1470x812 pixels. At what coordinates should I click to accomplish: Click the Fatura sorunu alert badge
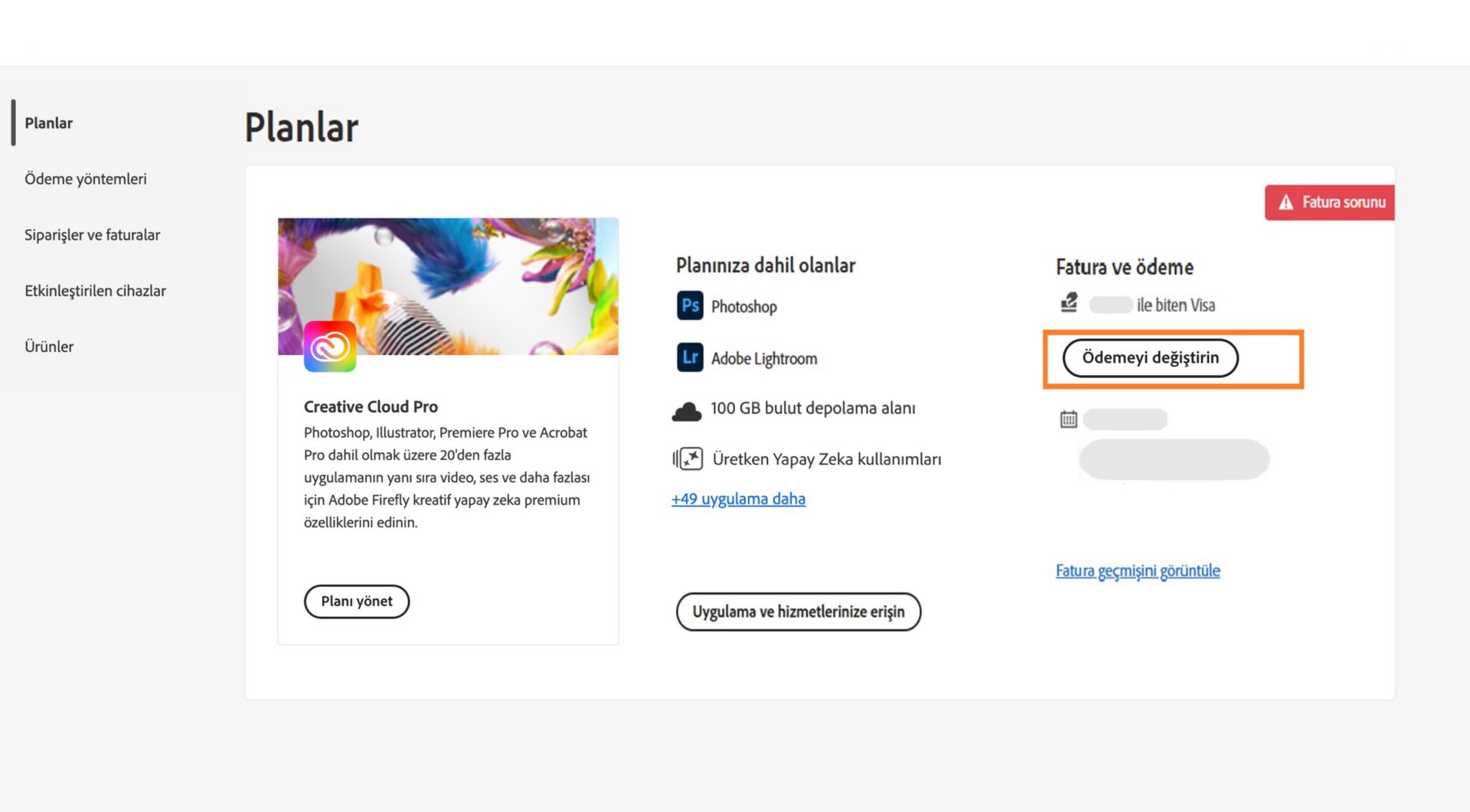coord(1329,202)
